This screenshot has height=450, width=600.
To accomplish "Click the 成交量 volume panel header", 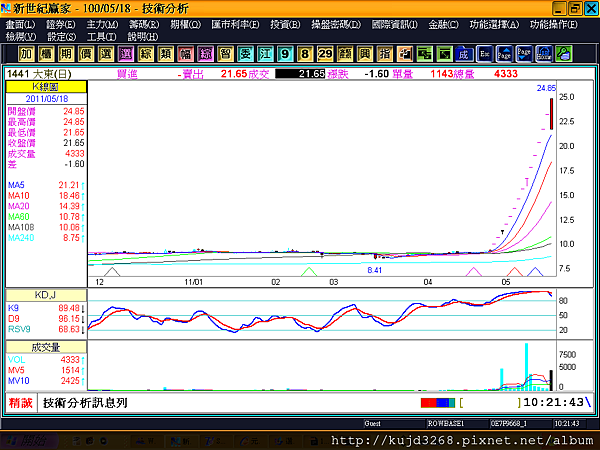I will [x=46, y=347].
